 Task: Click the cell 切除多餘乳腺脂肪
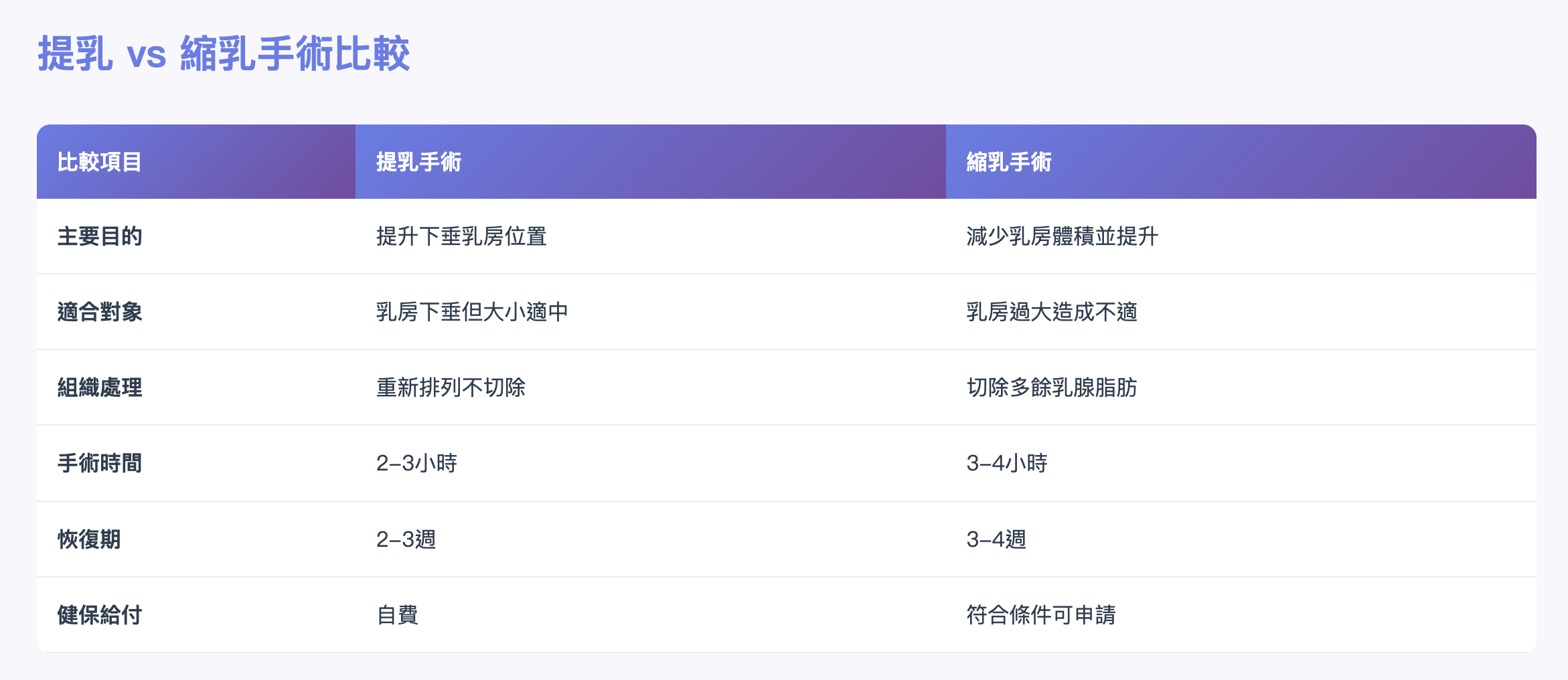pyautogui.click(x=1052, y=388)
